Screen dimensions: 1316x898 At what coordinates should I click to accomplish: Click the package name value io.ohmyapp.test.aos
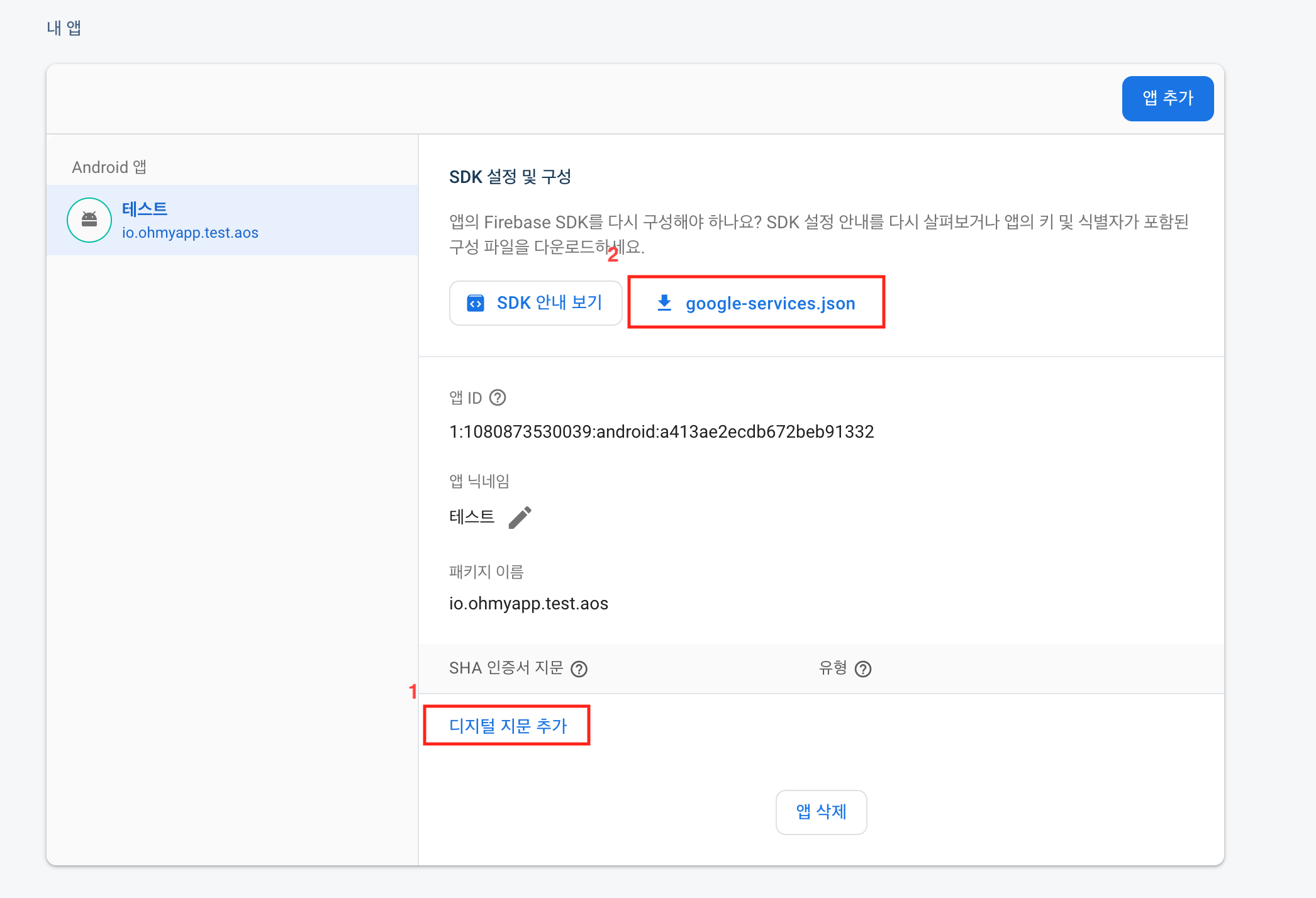click(x=528, y=603)
